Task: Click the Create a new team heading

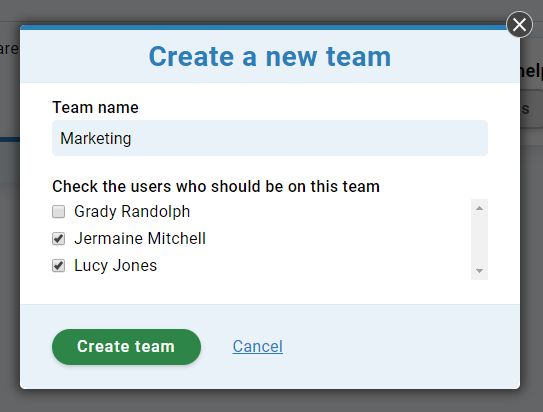Action: 270,57
